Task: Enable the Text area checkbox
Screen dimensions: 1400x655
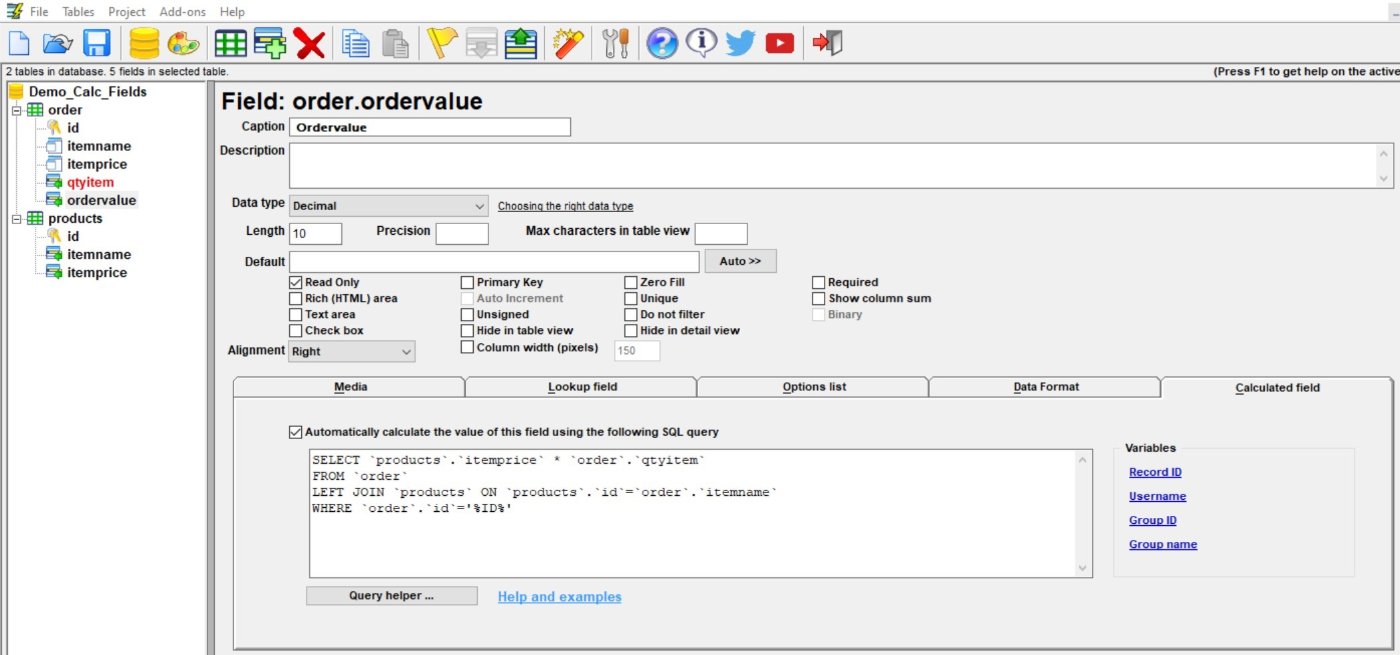Action: [x=296, y=315]
